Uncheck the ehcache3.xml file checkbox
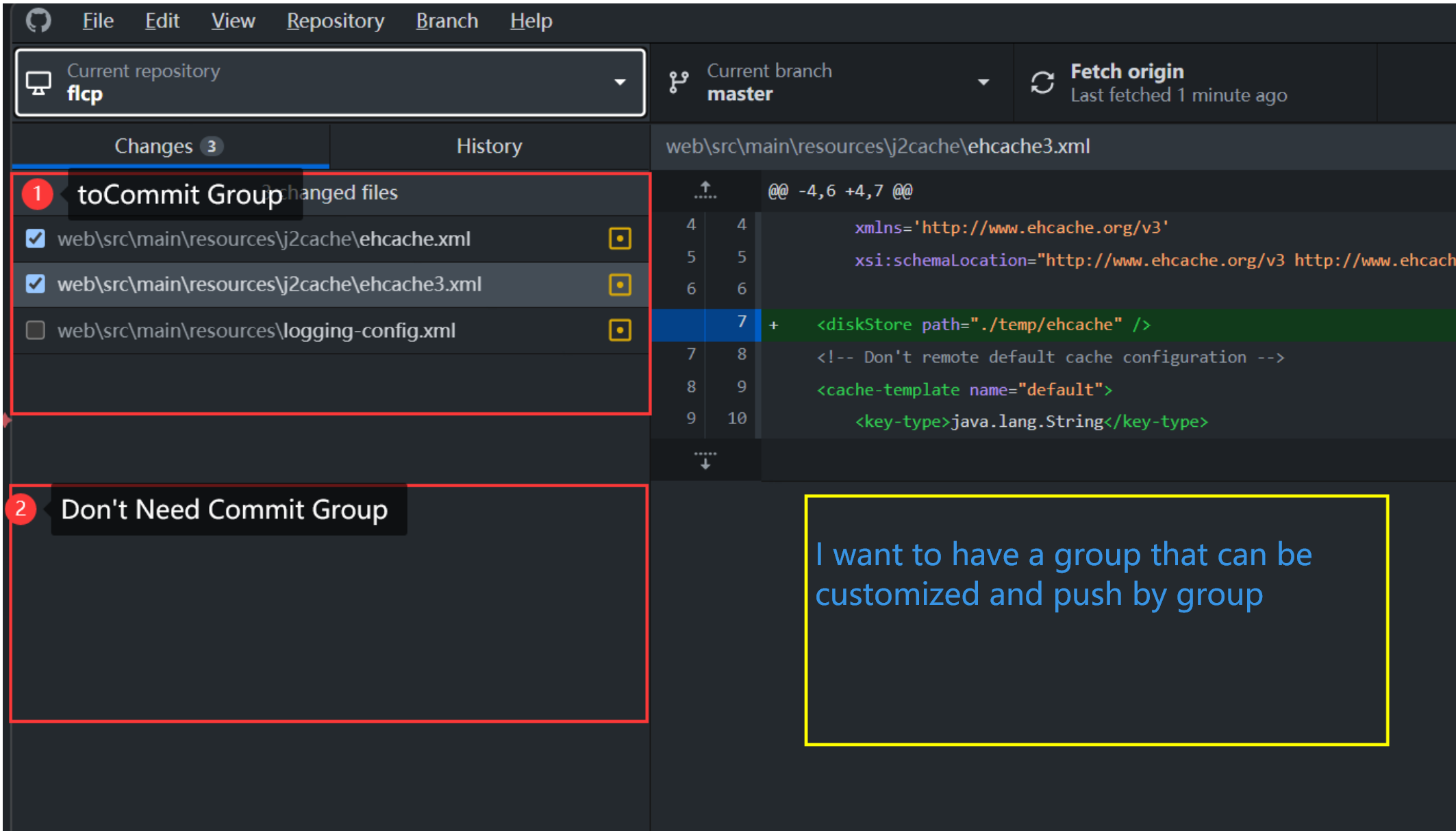Viewport: 1456px width, 831px height. point(35,284)
